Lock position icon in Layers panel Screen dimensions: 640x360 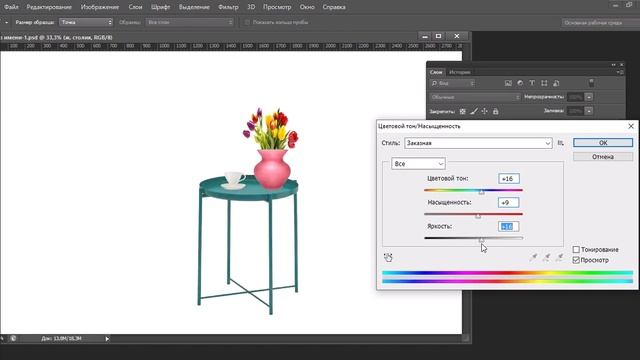pos(484,111)
